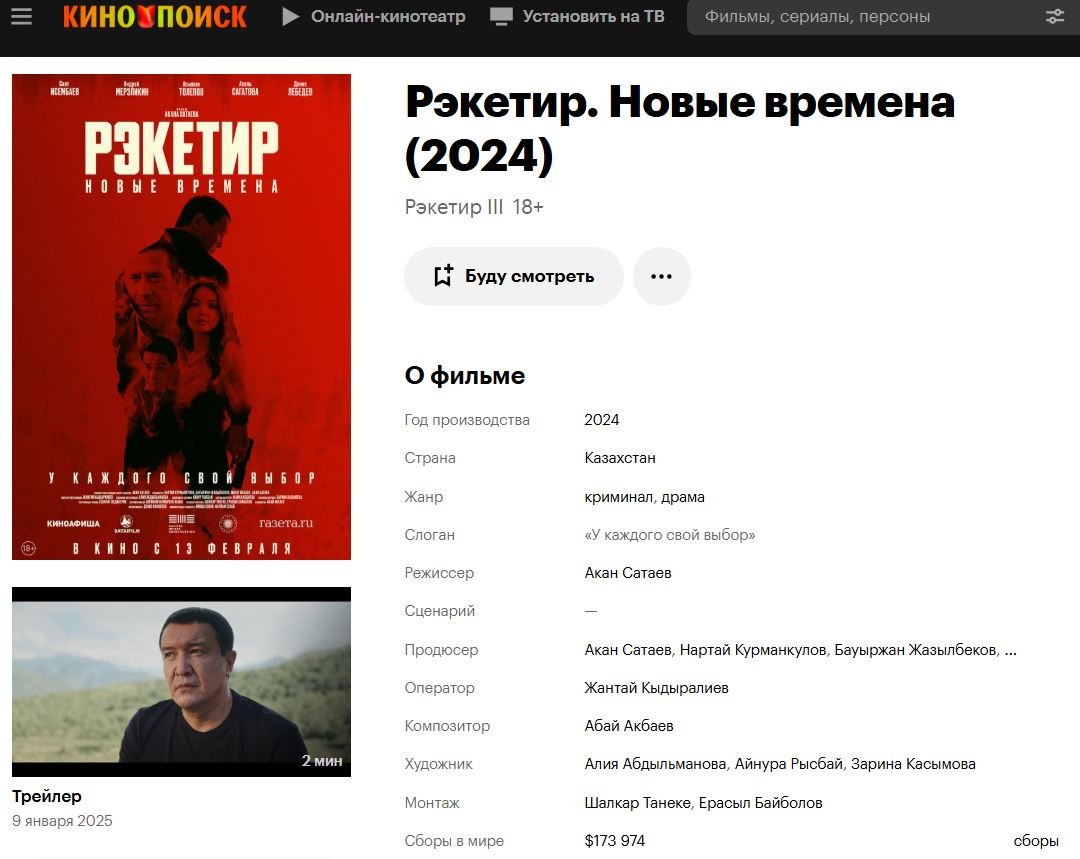The image size is (1080, 859).
Task: Click the сборы link
Action: (x=1036, y=840)
